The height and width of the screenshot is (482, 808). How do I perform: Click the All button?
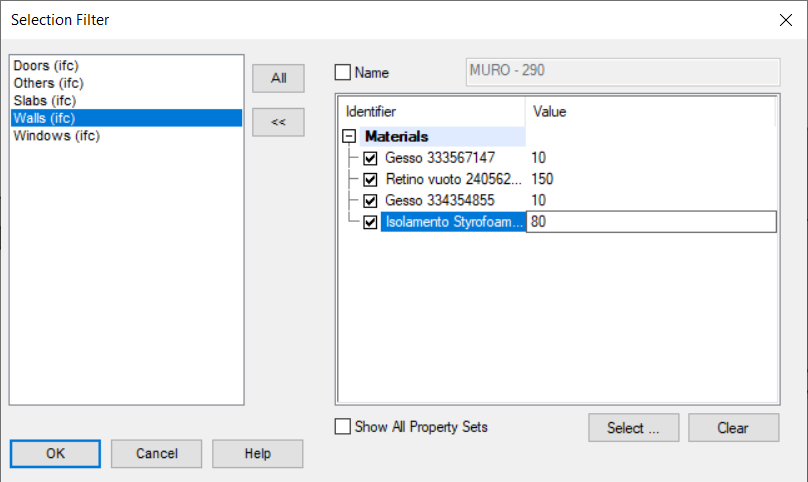(x=278, y=78)
